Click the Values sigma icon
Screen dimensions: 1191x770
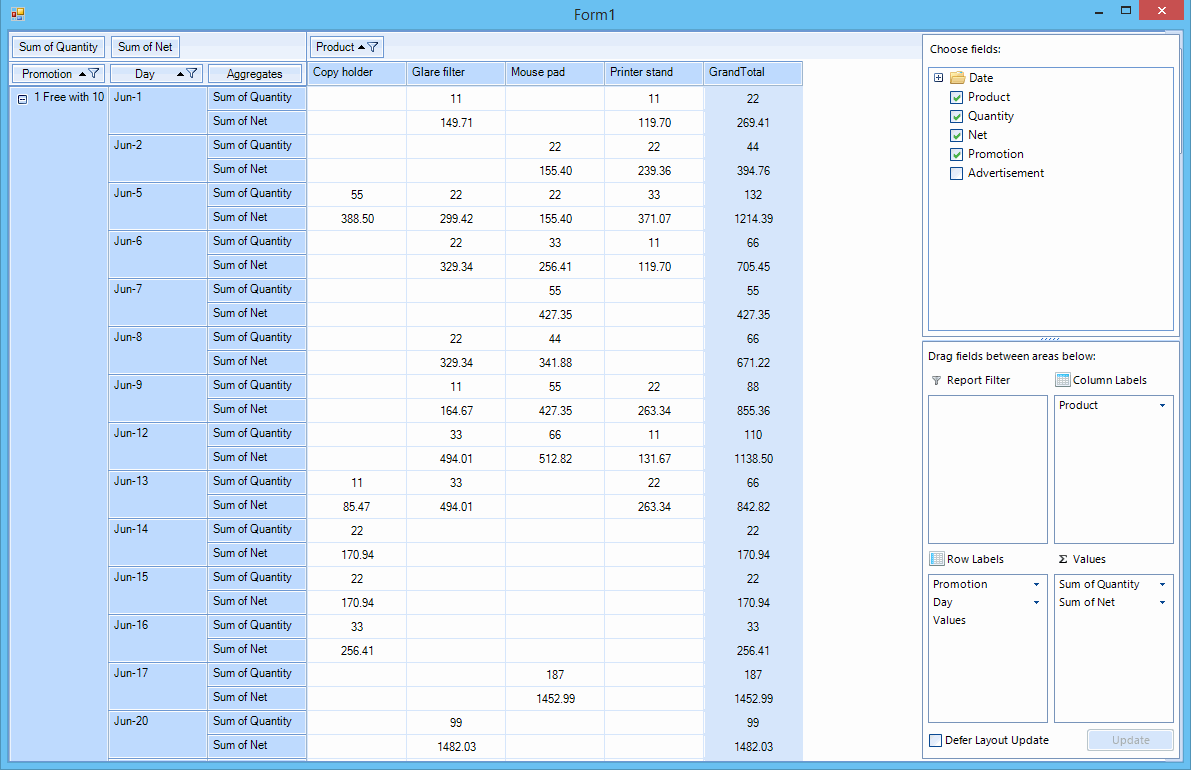coord(1063,559)
